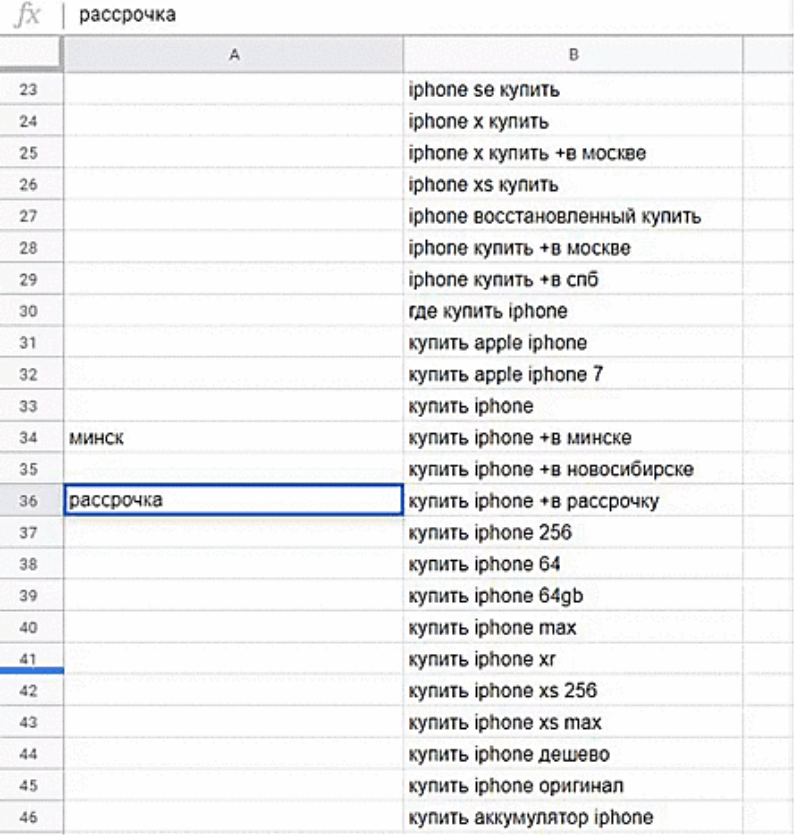This screenshot has width=794, height=835.
Task: Select row 26 header
Action: 31,184
